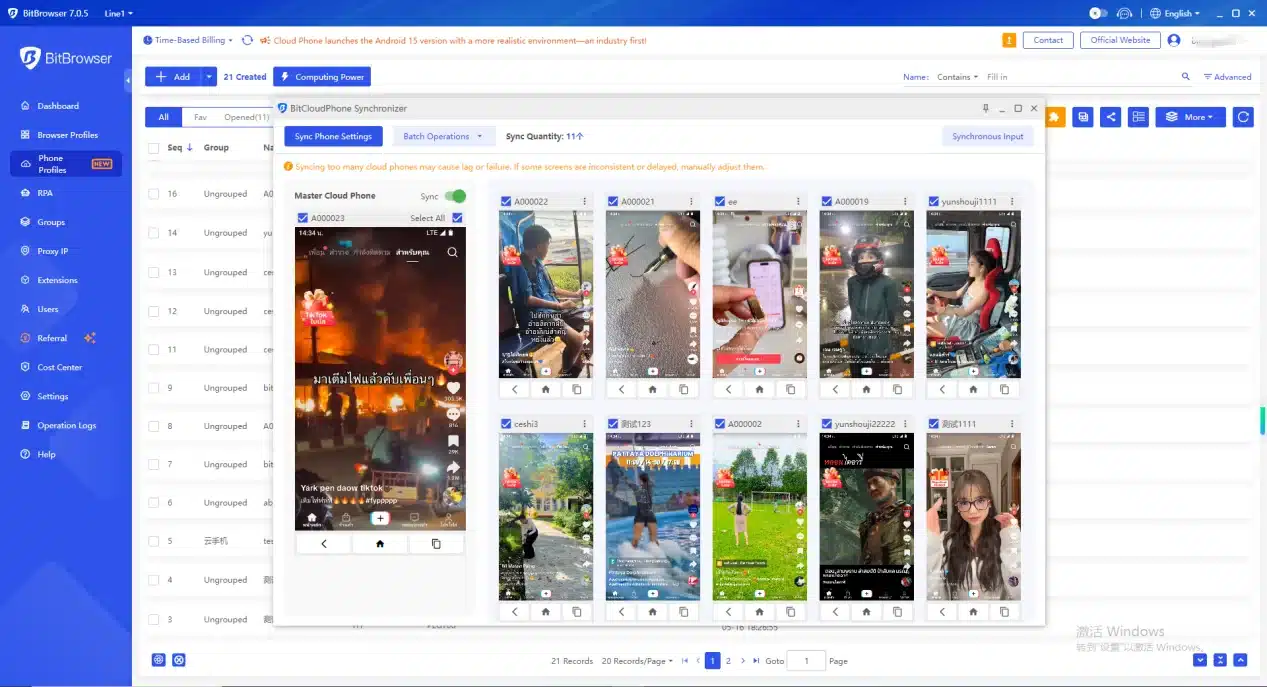Uncheck the Select All checkbox
This screenshot has width=1267, height=687.
click(x=457, y=217)
